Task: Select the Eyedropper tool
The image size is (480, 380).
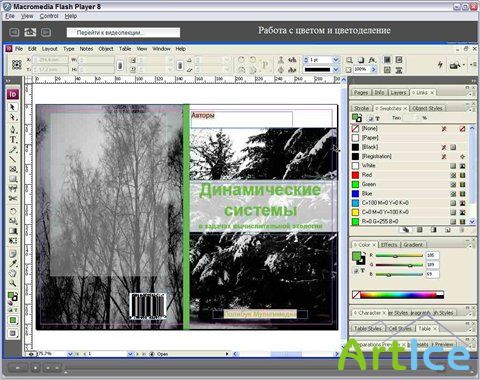Action: (x=12, y=263)
